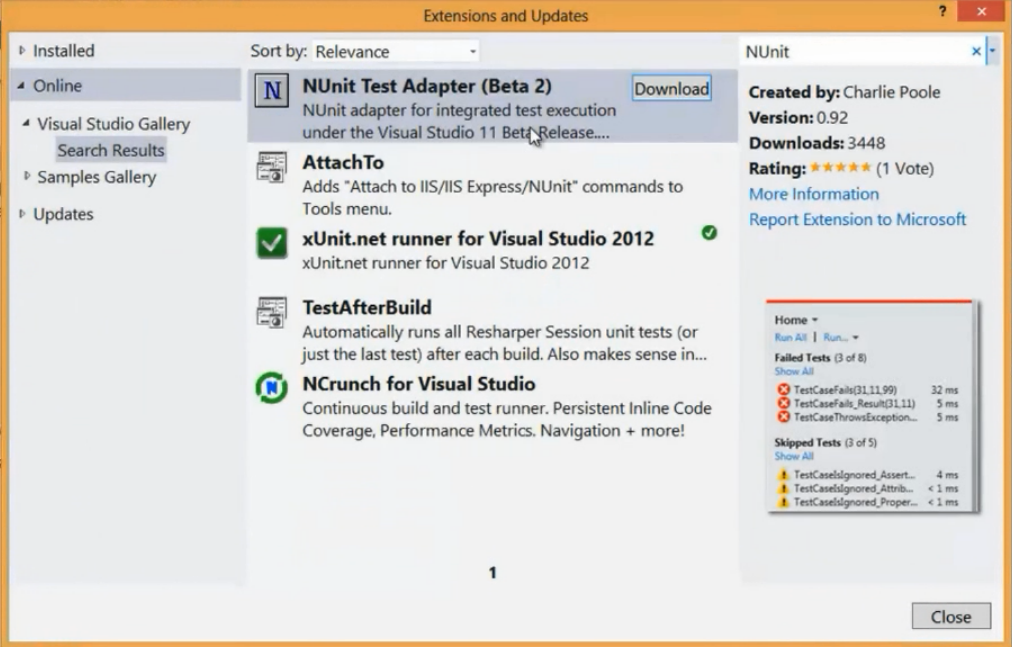Click the installed green check badge on xUnit.net
Image resolution: width=1012 pixels, height=647 pixels.
point(709,232)
